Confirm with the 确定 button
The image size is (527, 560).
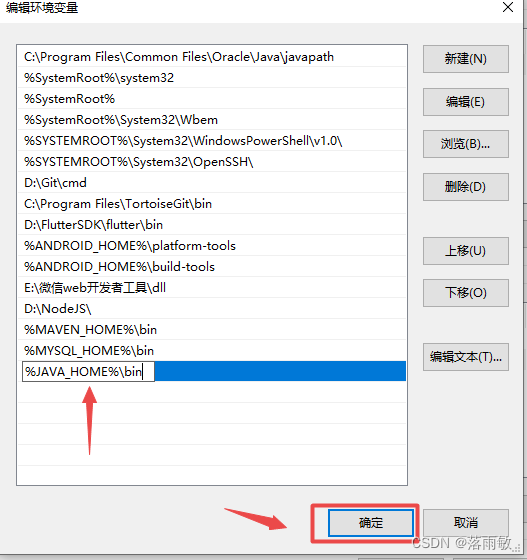click(x=371, y=523)
